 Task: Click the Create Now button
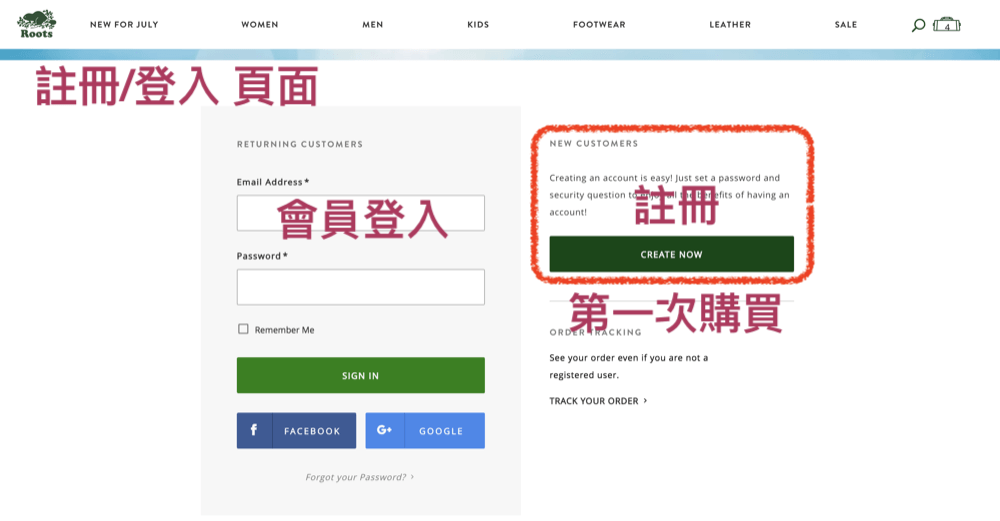671,254
